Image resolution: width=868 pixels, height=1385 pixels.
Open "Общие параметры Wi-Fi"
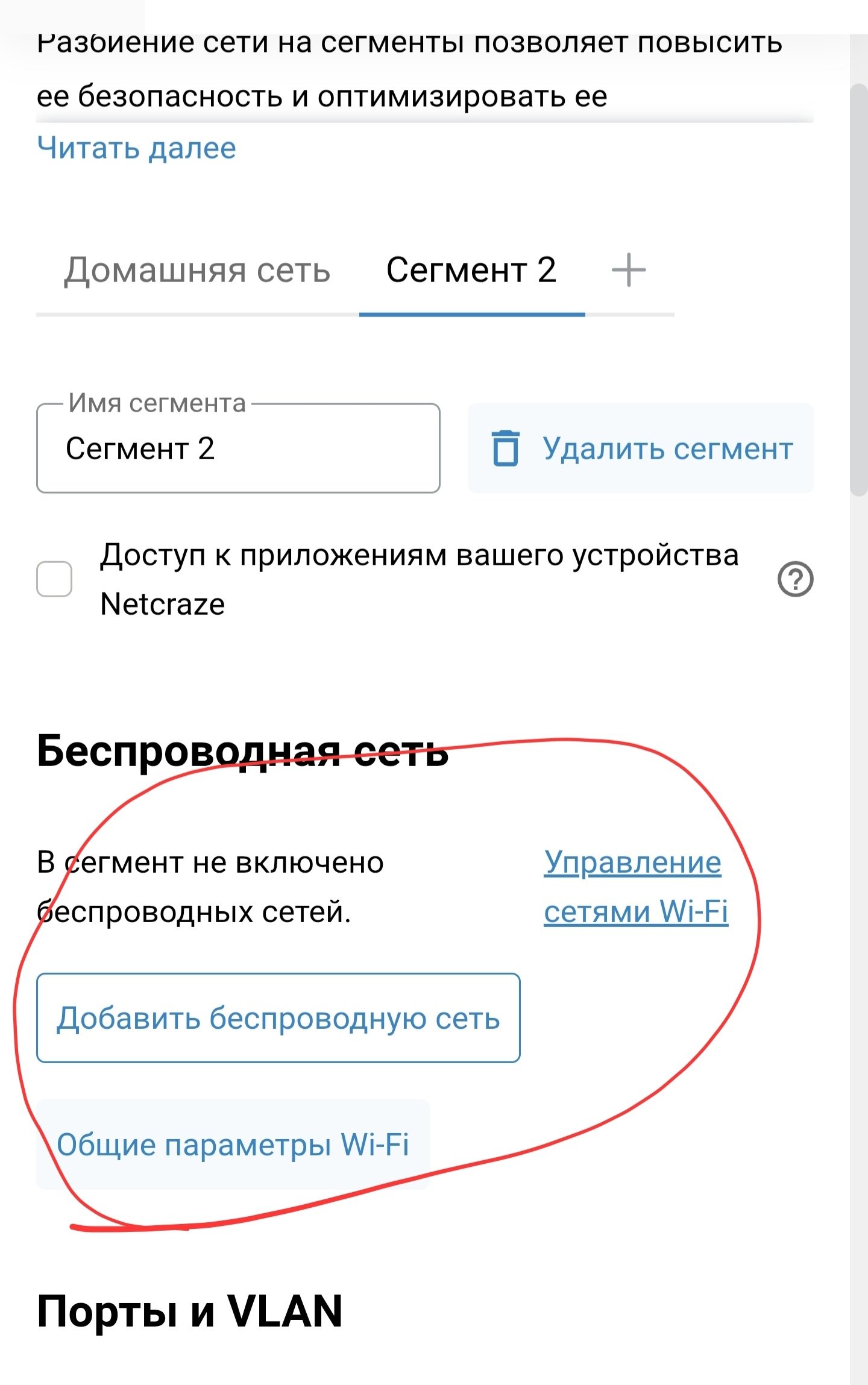coord(233,1145)
